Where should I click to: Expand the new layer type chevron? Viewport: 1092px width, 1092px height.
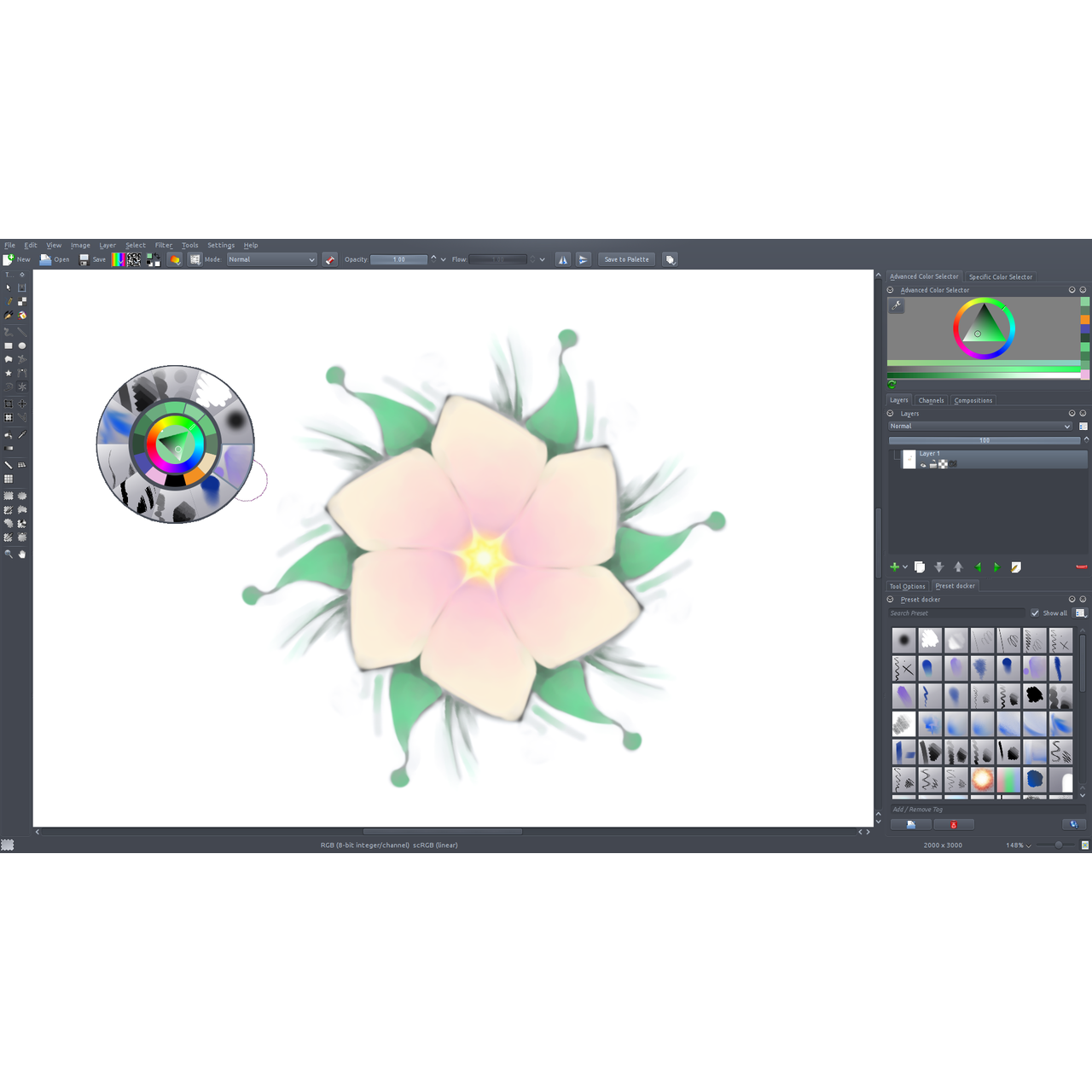(904, 566)
